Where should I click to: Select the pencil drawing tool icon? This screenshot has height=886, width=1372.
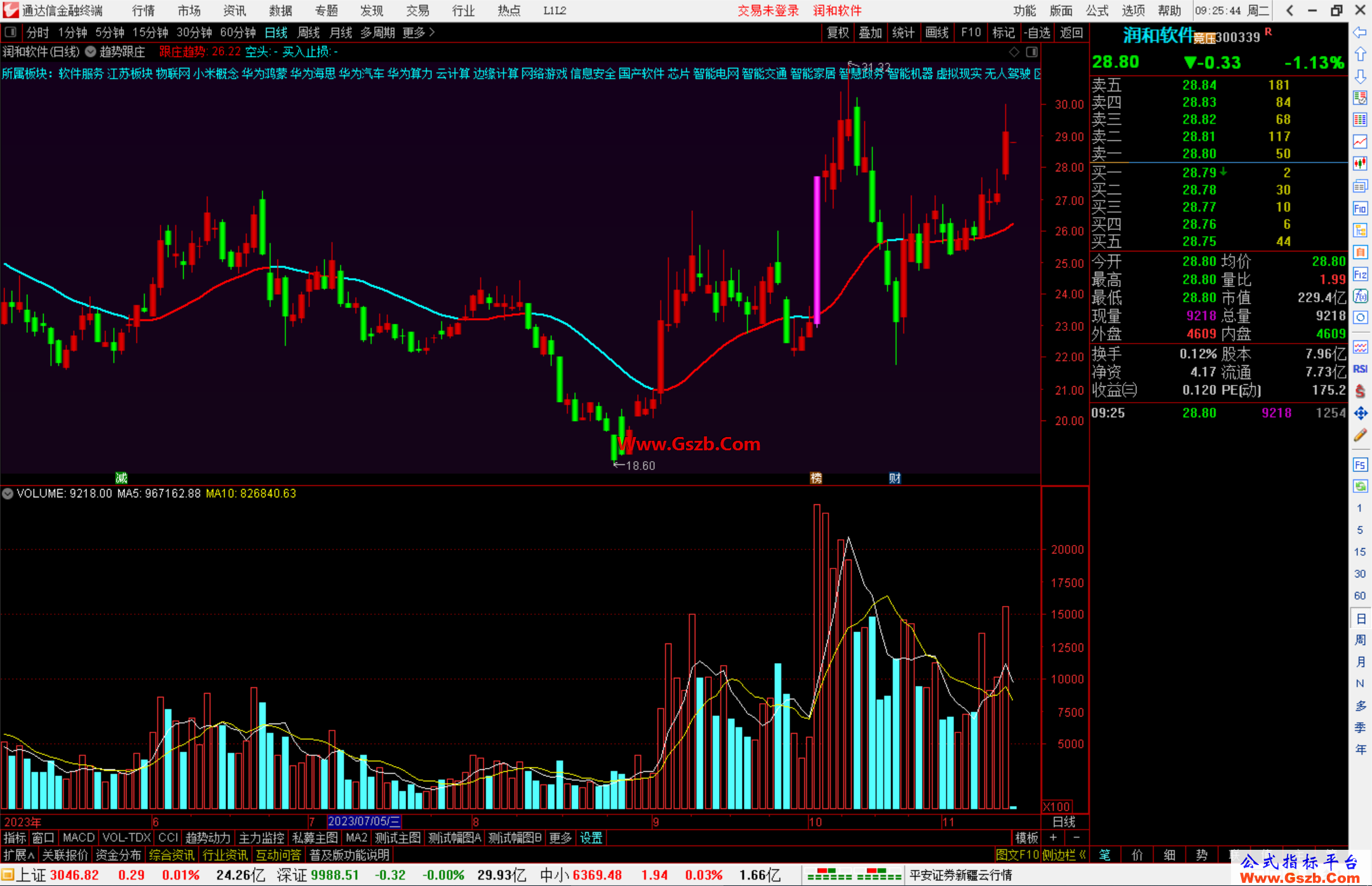coord(1360,435)
